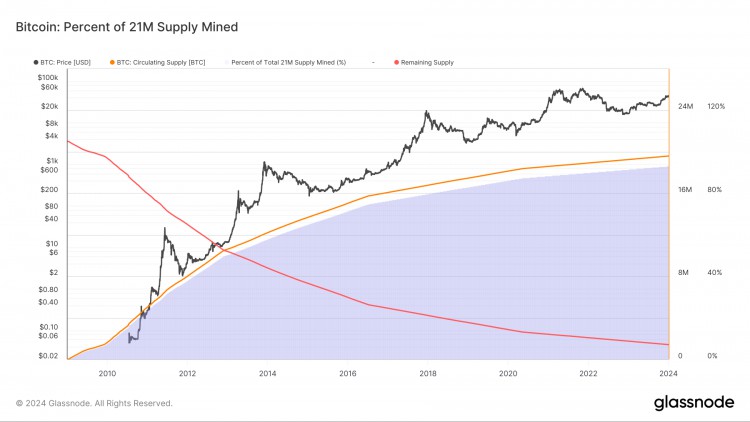Click the orange circulating supply legend dot

pos(112,62)
